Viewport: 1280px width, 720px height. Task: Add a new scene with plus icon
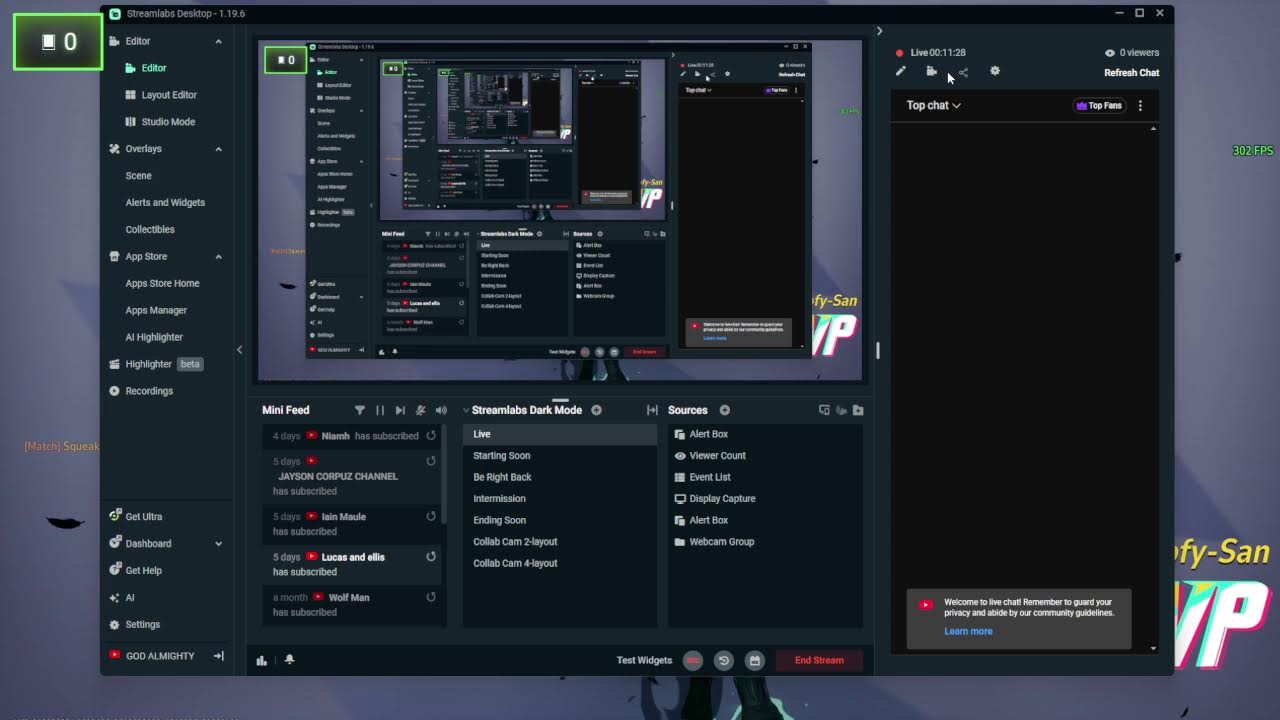[x=596, y=410]
